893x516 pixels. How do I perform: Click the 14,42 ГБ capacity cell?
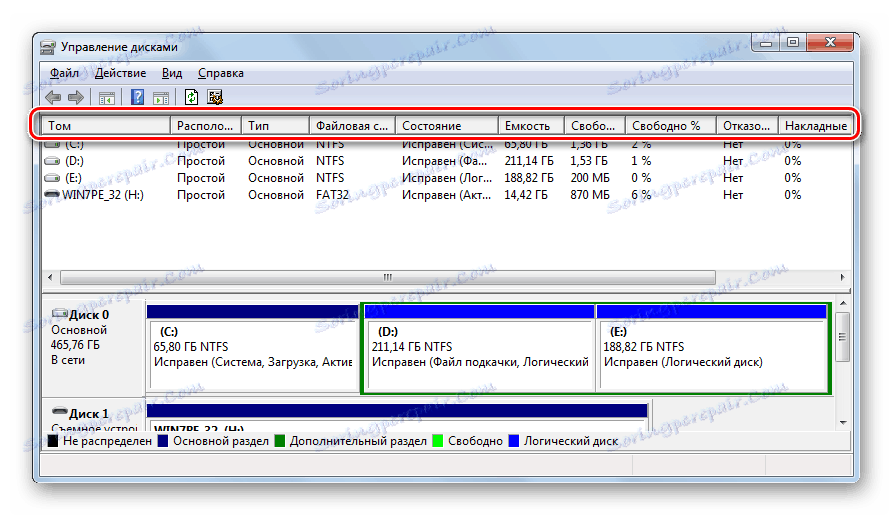526,195
